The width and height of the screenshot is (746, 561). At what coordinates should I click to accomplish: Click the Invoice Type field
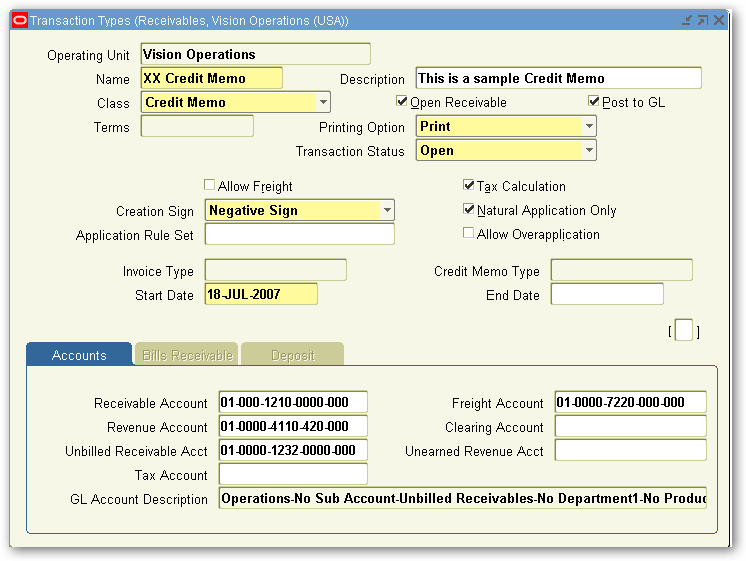(x=275, y=270)
